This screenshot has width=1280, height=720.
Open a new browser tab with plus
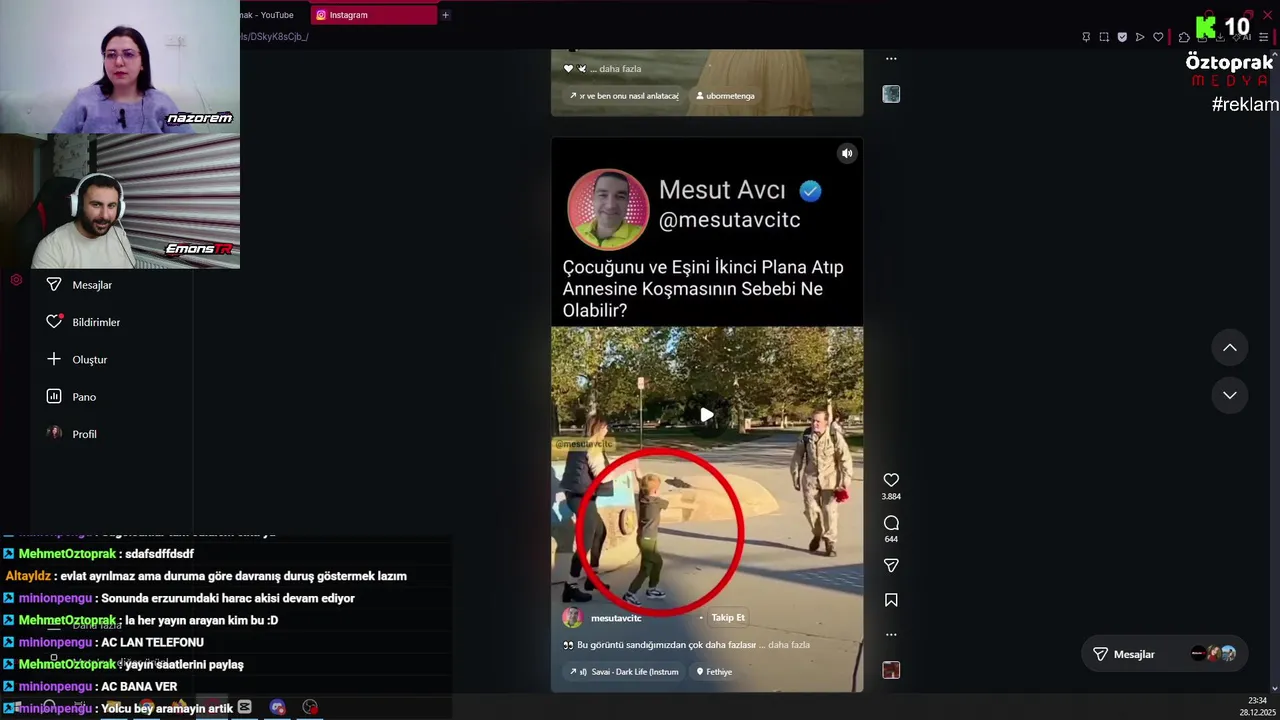445,15
